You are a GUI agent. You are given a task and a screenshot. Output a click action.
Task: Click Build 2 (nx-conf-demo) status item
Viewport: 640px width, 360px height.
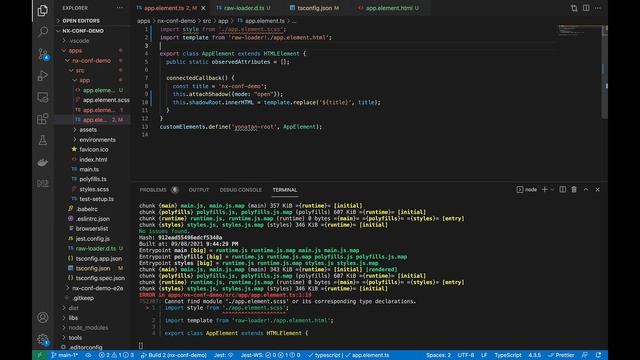pos(173,355)
